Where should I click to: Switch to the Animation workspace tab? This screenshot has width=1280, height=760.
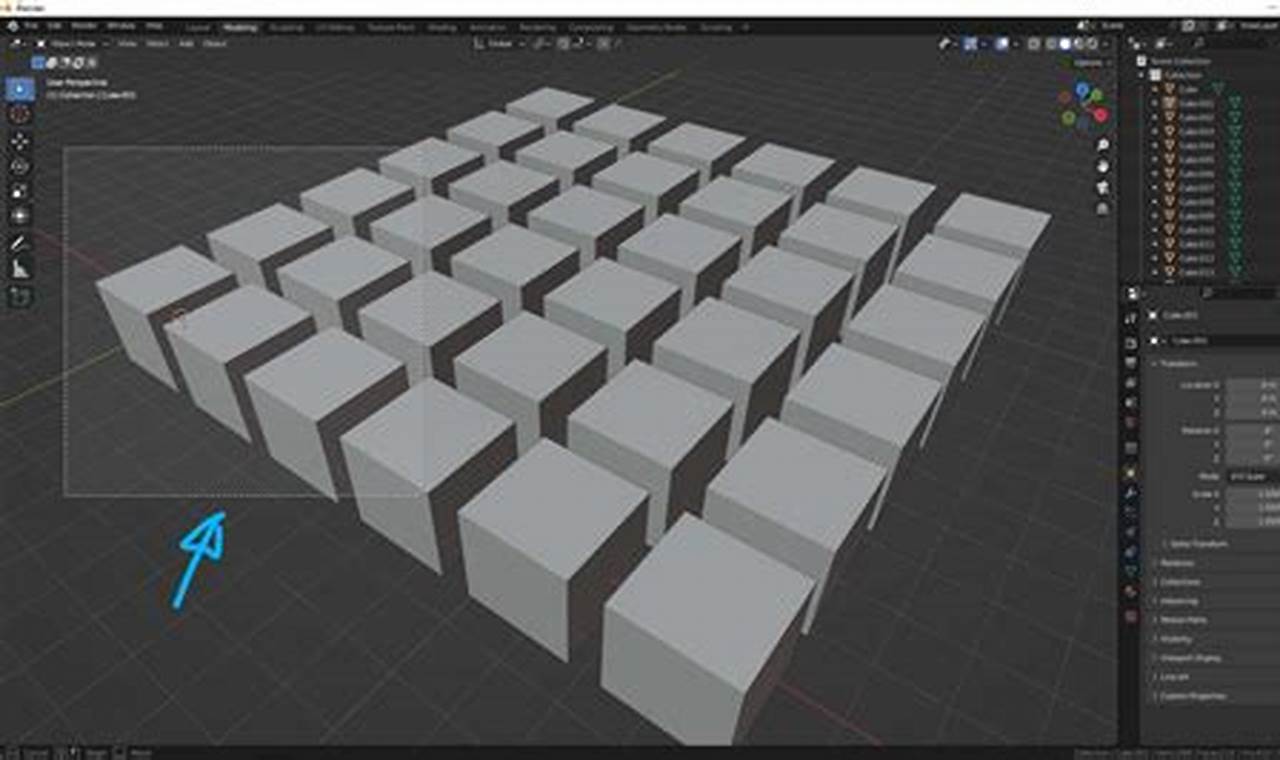(486, 28)
